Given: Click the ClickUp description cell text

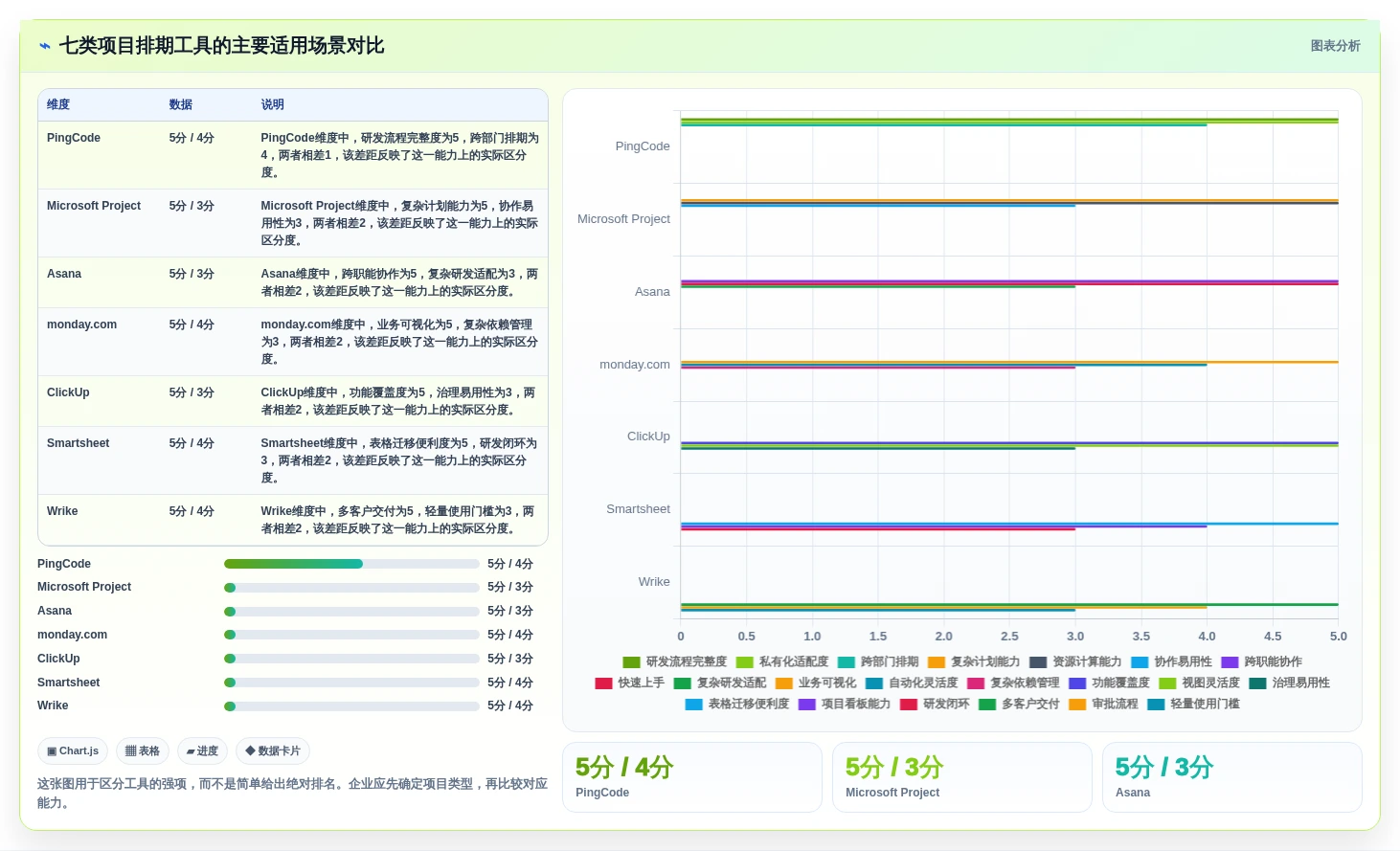Looking at the screenshot, I should tap(397, 401).
